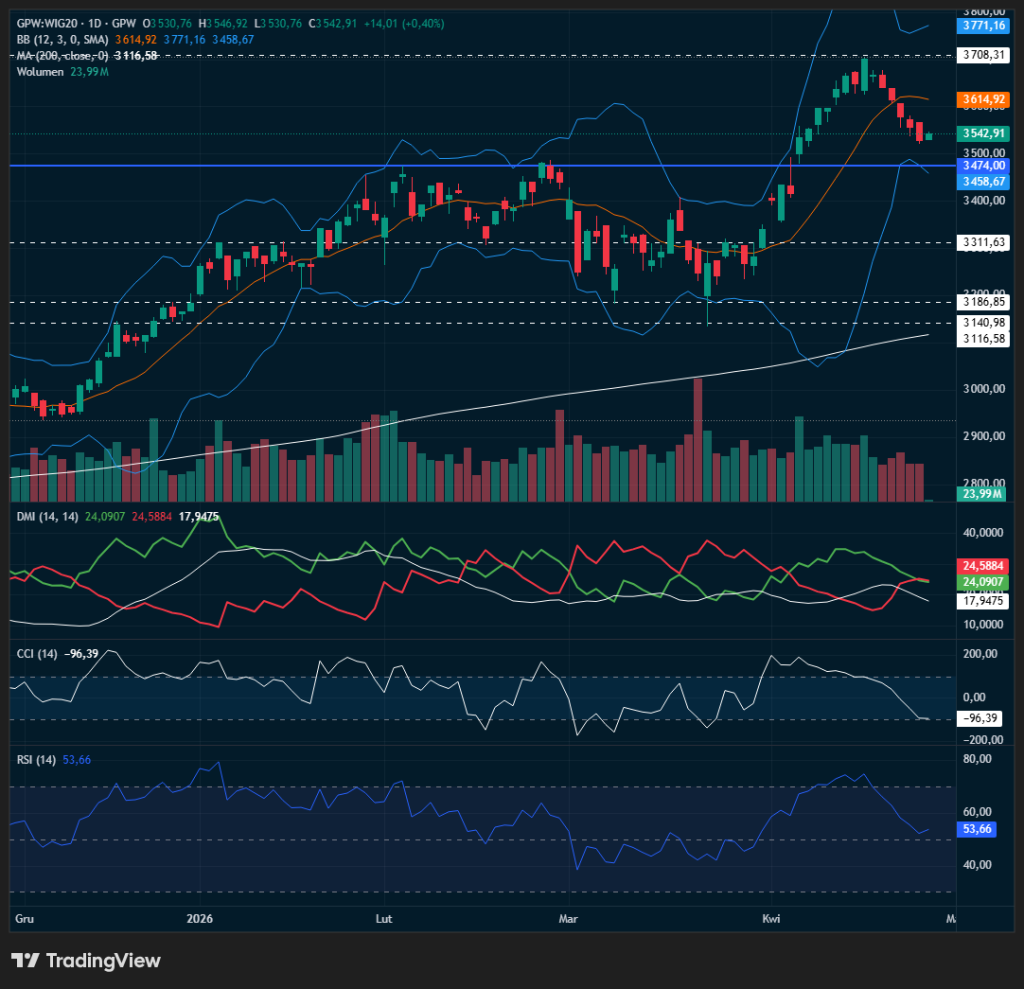Click the green 3542,91 last price label

[x=983, y=133]
